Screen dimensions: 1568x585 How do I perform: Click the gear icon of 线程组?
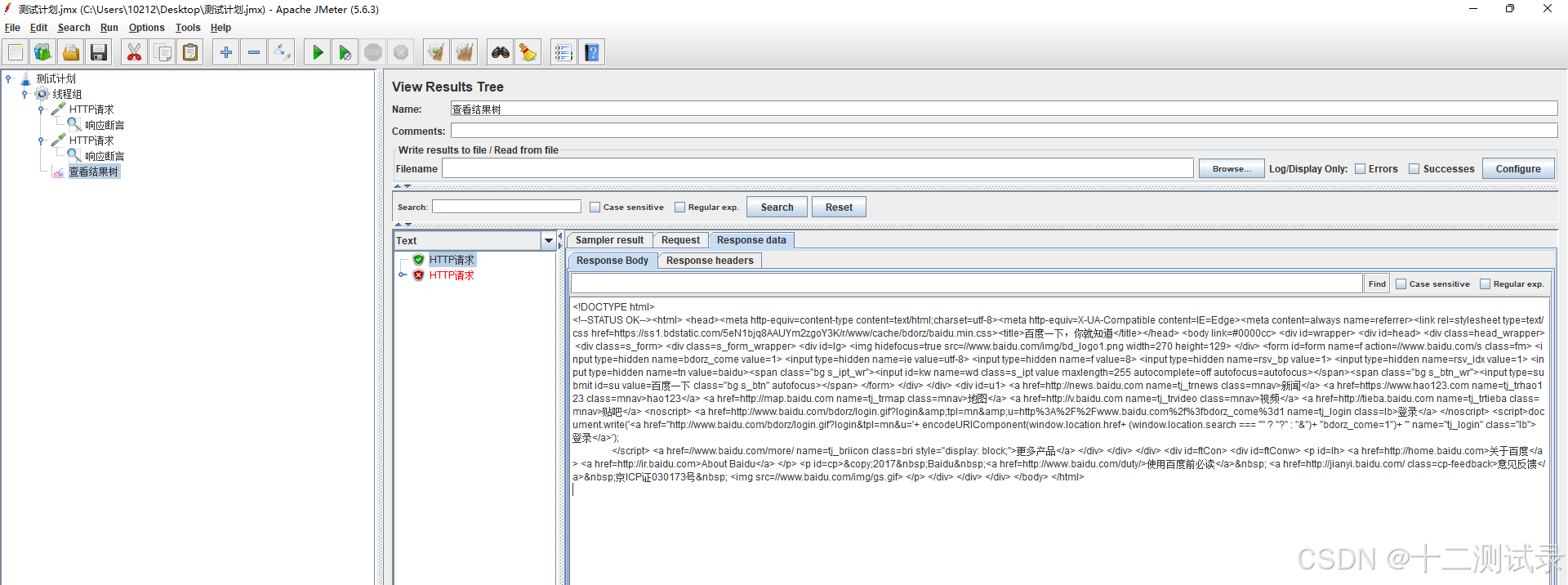coord(42,94)
